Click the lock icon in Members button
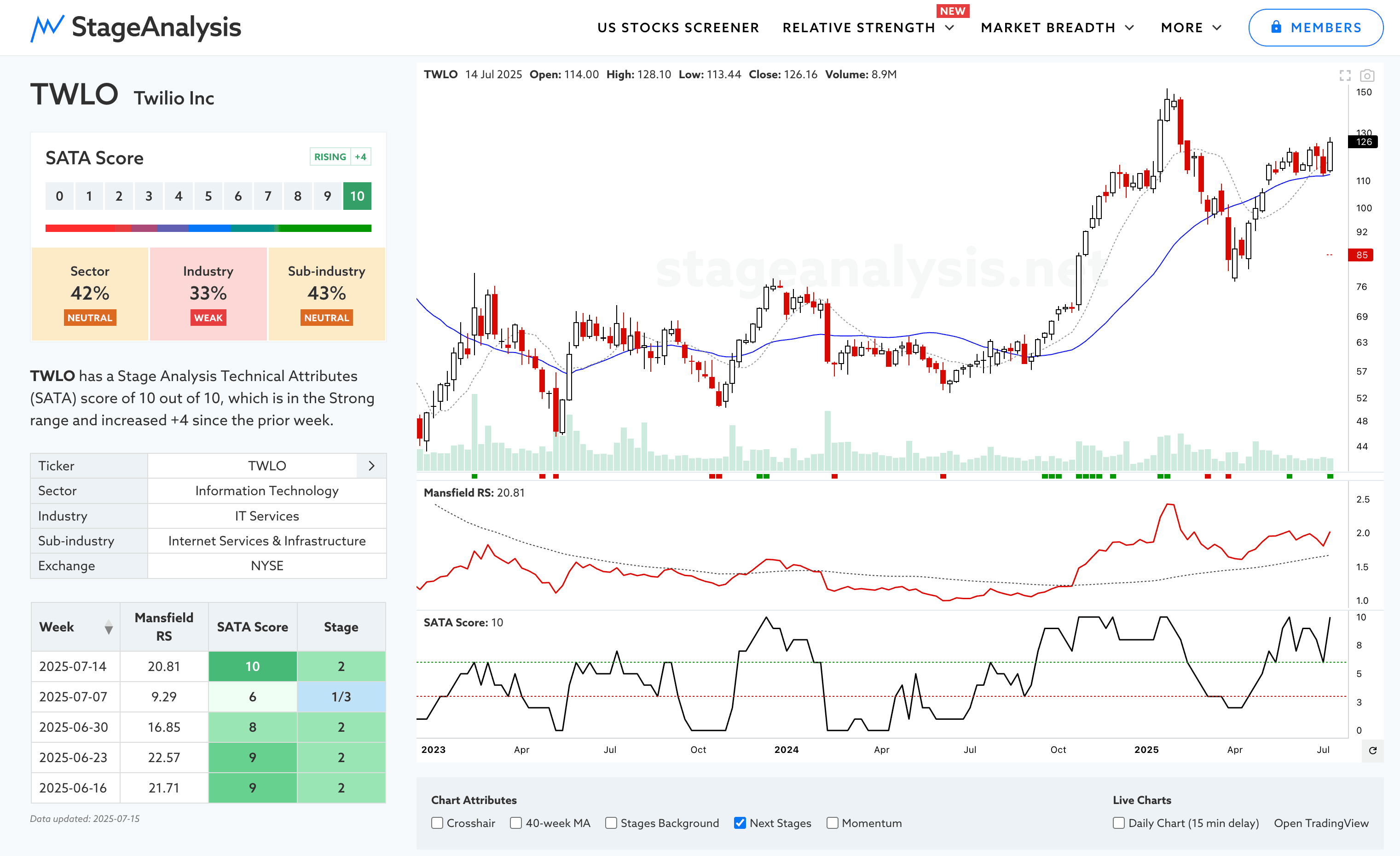The height and width of the screenshot is (856, 1400). click(x=1276, y=27)
